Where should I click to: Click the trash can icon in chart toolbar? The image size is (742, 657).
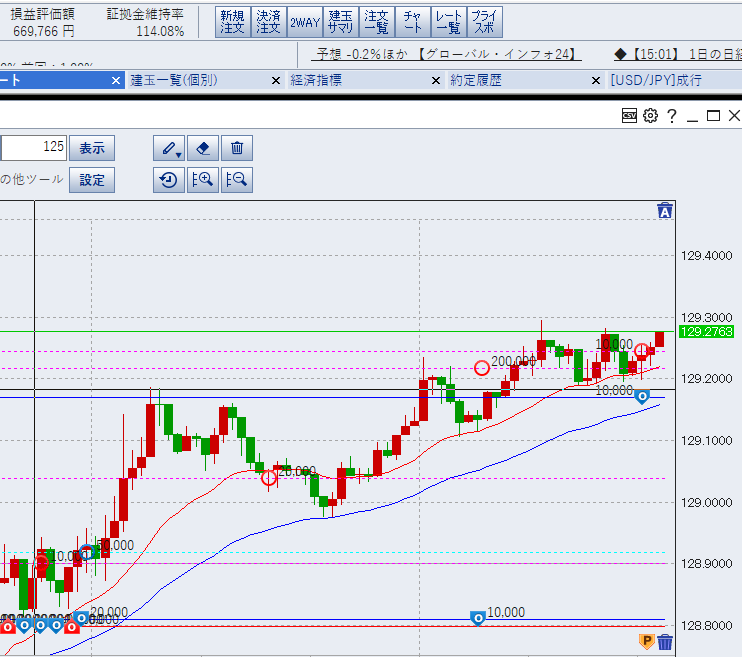(x=237, y=148)
